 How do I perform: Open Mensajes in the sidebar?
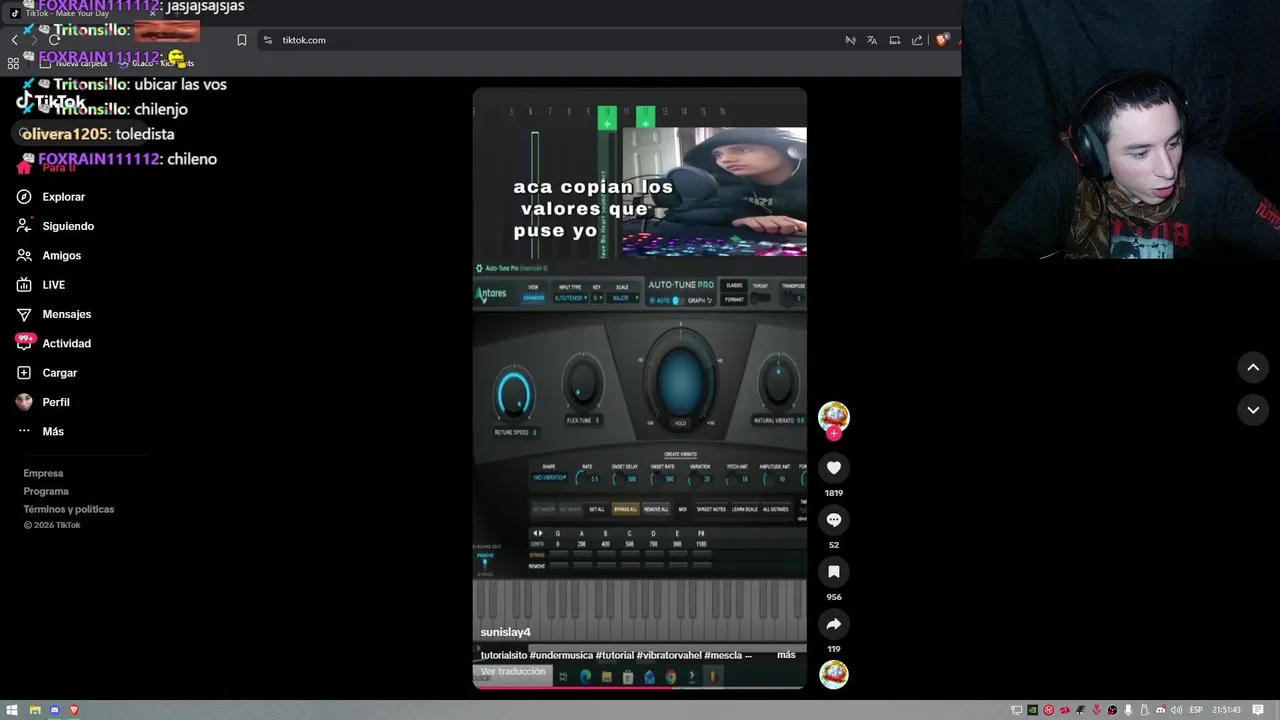(55, 314)
